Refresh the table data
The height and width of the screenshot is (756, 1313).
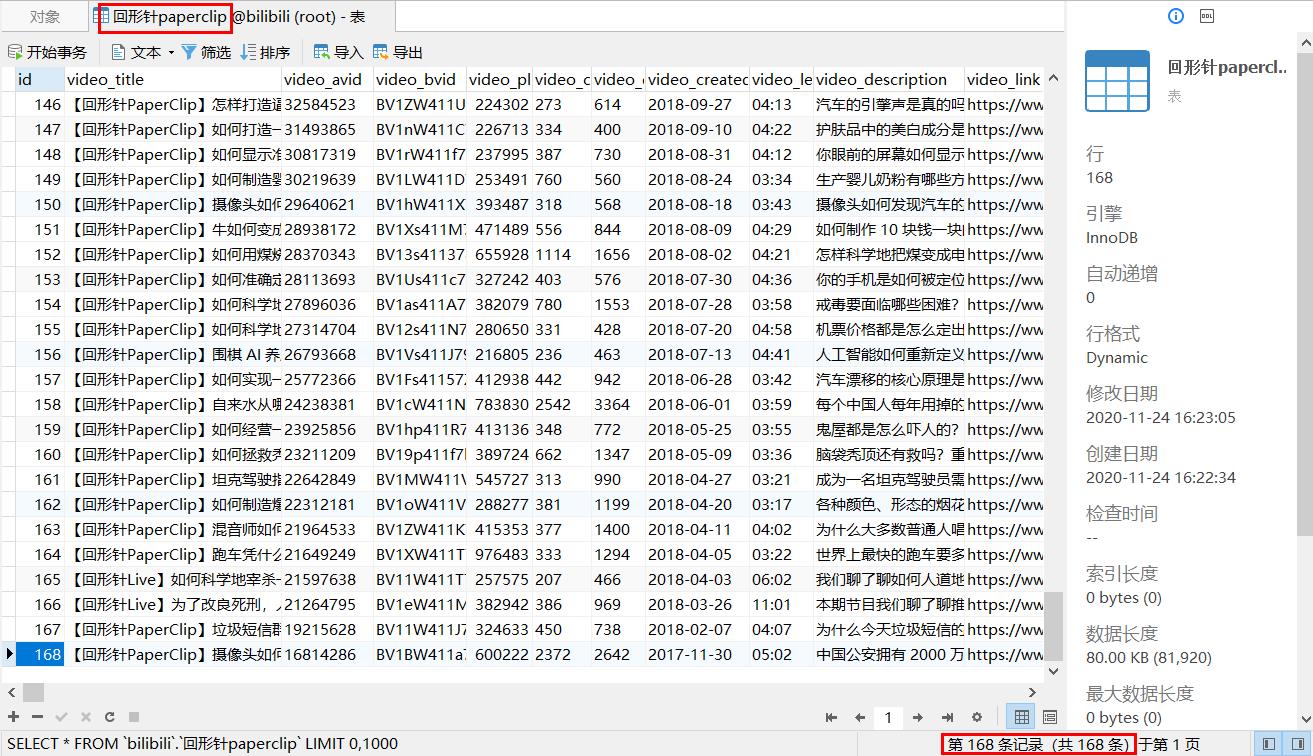tap(109, 717)
